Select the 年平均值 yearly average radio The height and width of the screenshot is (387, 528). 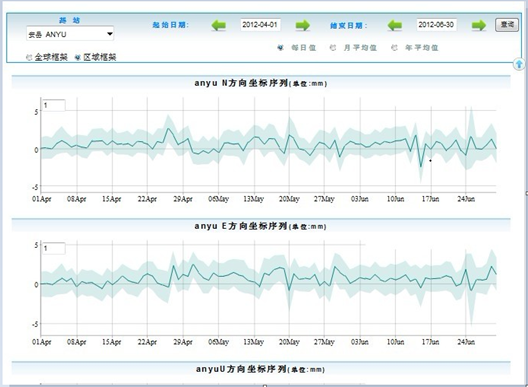394,48
